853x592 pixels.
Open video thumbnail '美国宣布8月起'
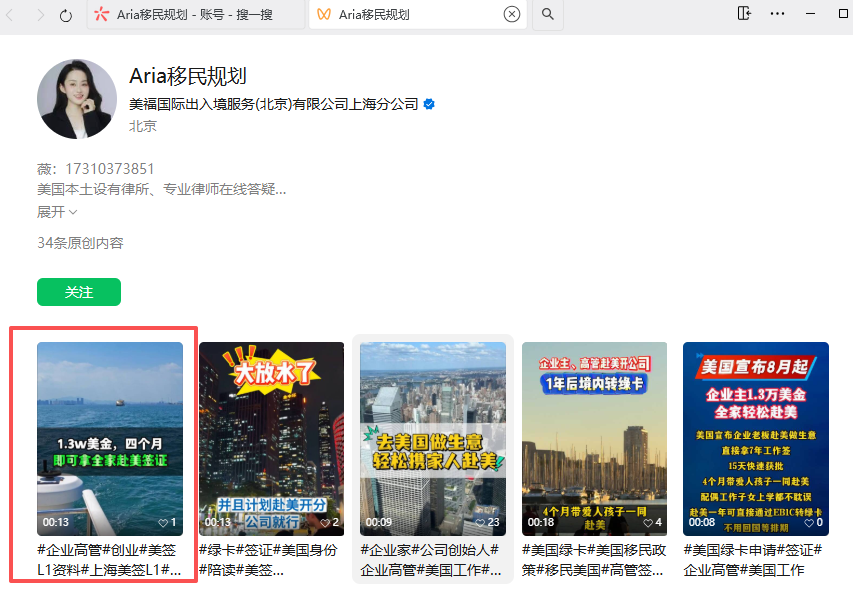[756, 439]
